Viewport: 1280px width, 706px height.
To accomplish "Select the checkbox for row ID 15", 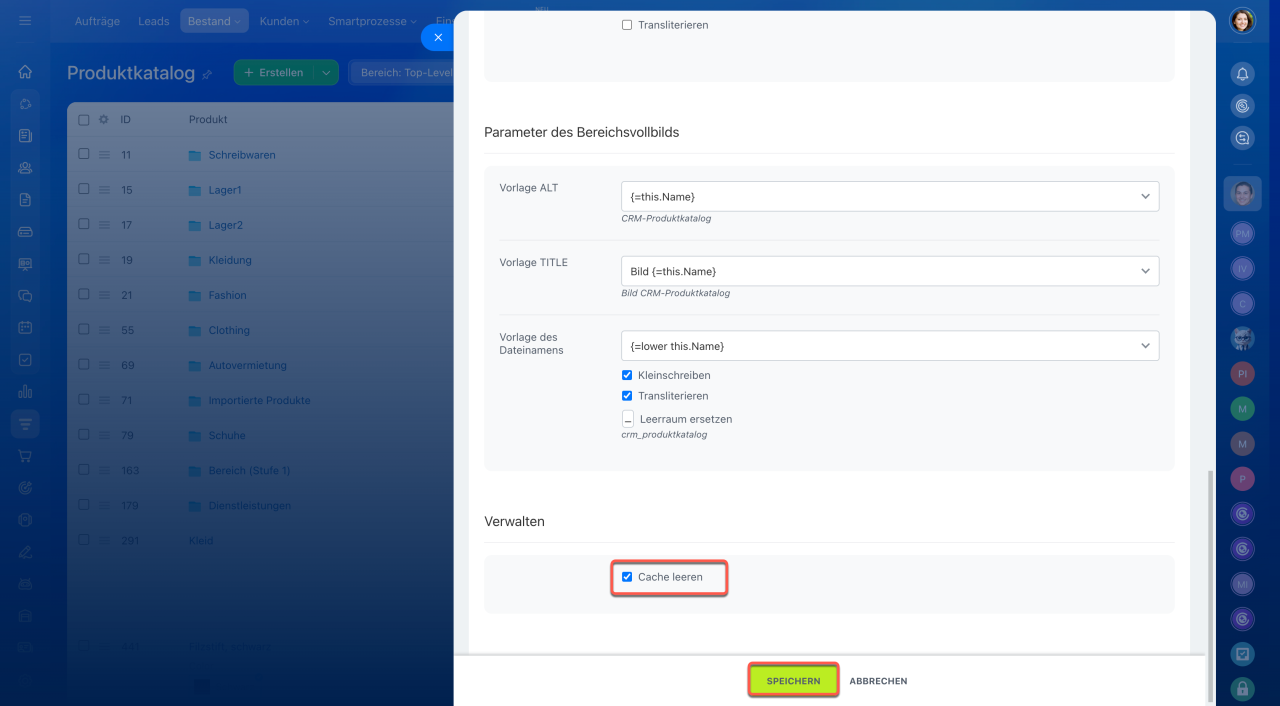I will pyautogui.click(x=84, y=190).
